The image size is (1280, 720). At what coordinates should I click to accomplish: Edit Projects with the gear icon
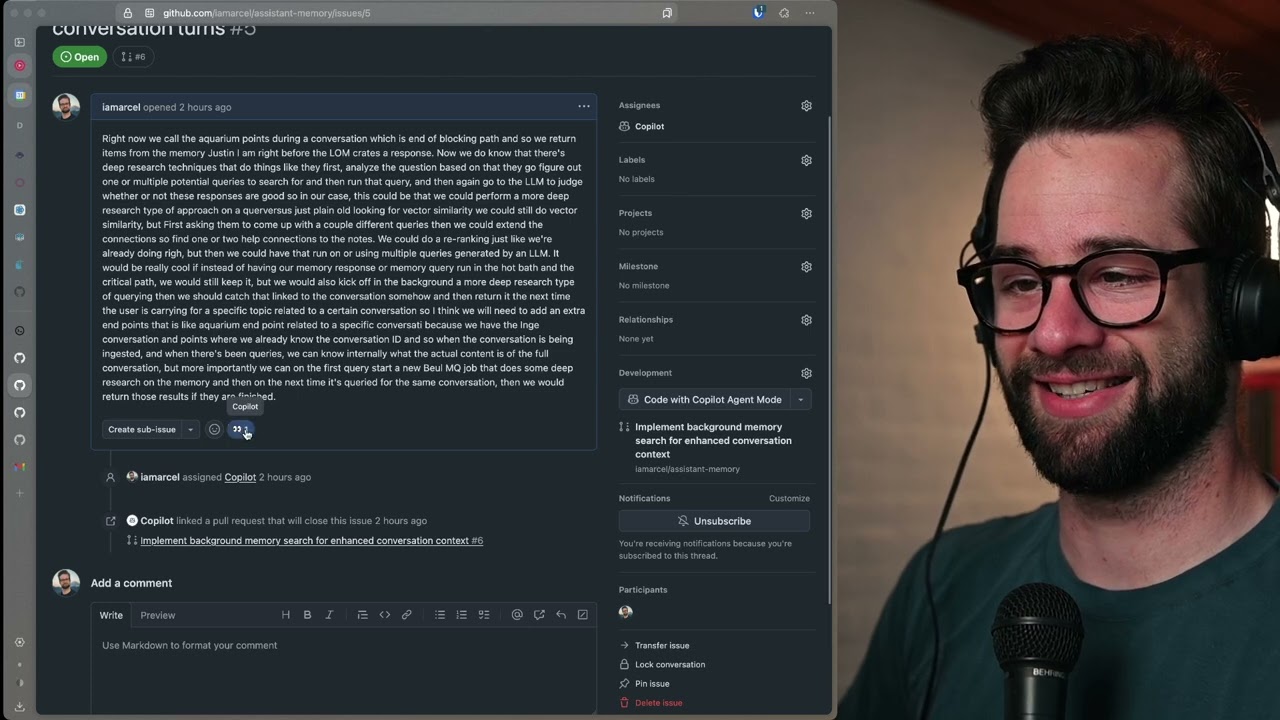coord(806,213)
